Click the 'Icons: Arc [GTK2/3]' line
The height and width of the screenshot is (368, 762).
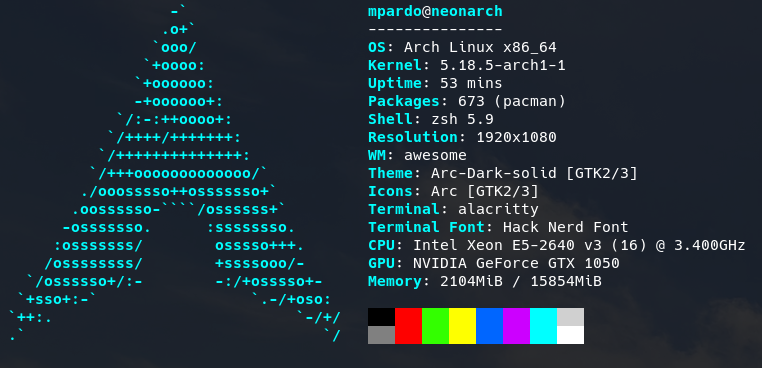[453, 192]
